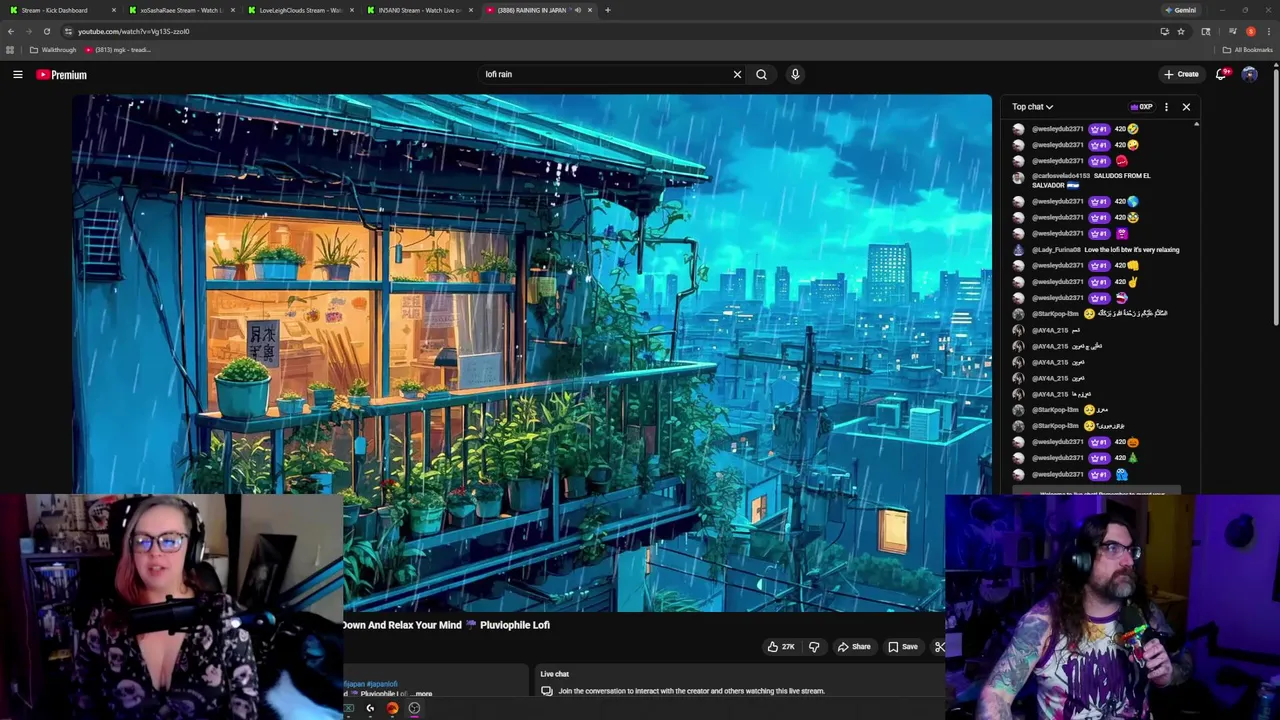The height and width of the screenshot is (720, 1280).
Task: Go forward in the browser
Action: pyautogui.click(x=29, y=31)
